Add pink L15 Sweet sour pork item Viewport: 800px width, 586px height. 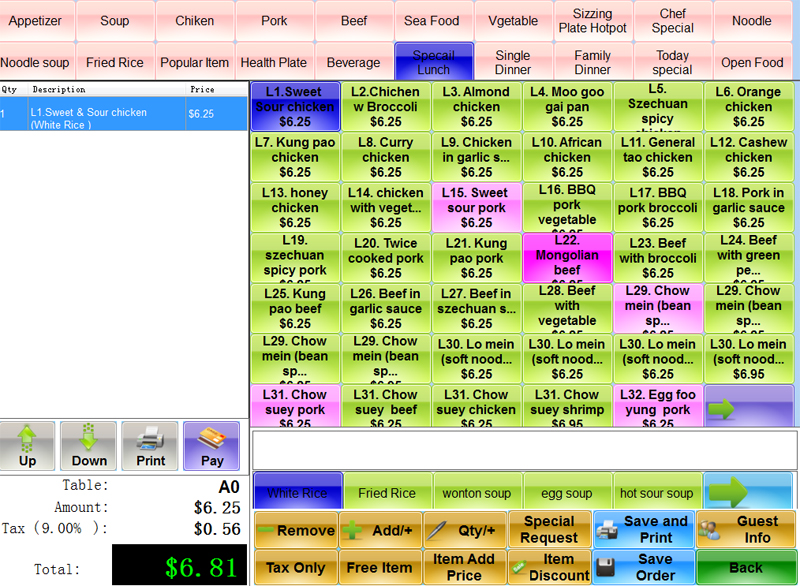pos(476,207)
